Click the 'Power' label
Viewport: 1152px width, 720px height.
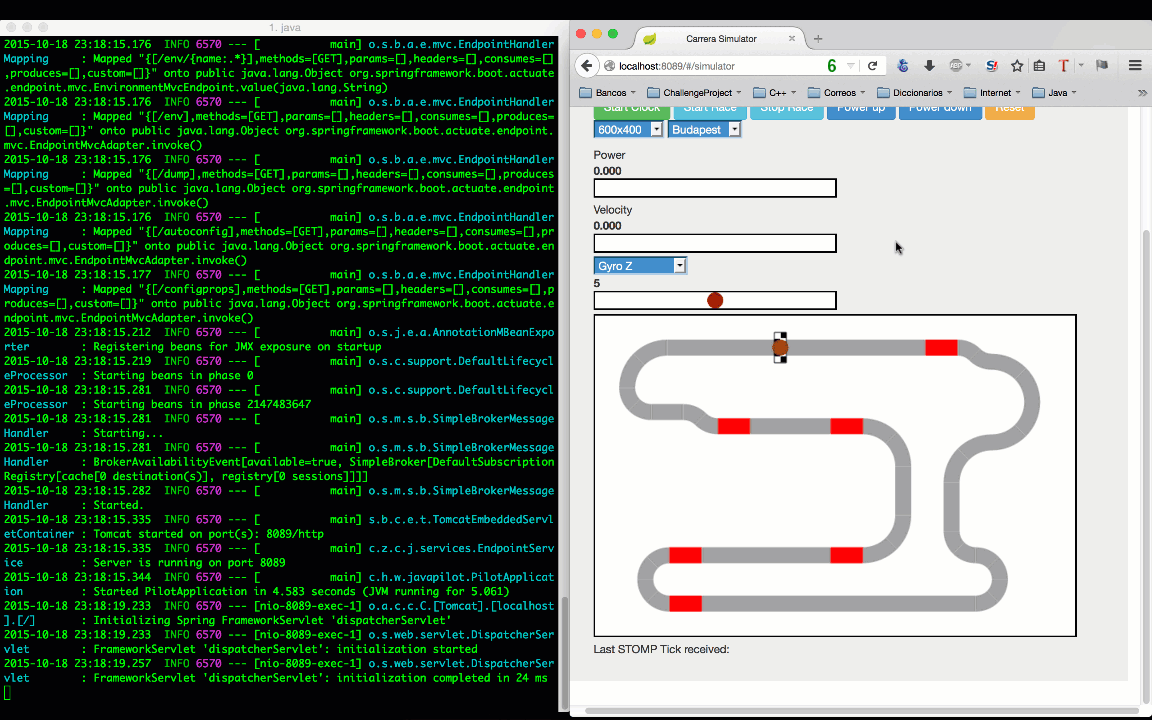(609, 155)
